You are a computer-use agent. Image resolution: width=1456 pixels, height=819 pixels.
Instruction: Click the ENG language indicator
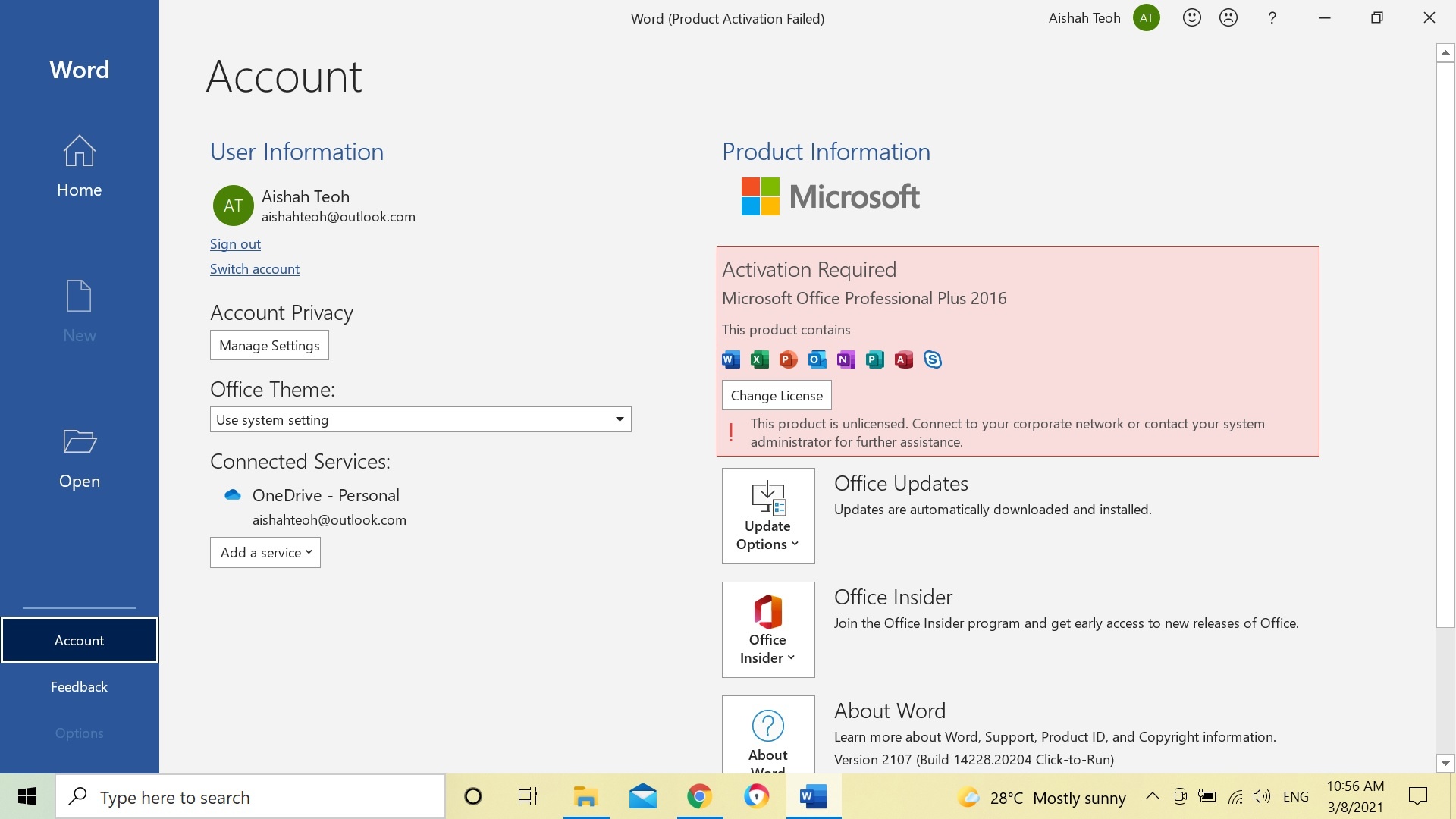[x=1296, y=797]
